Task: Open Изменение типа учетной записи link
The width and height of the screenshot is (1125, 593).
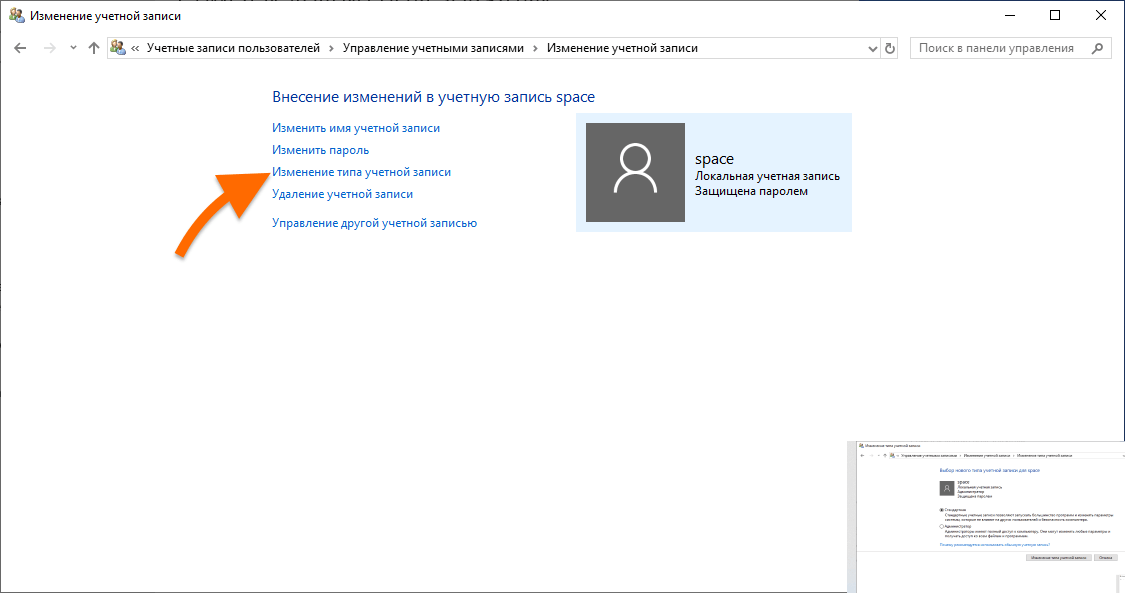Action: (x=362, y=172)
